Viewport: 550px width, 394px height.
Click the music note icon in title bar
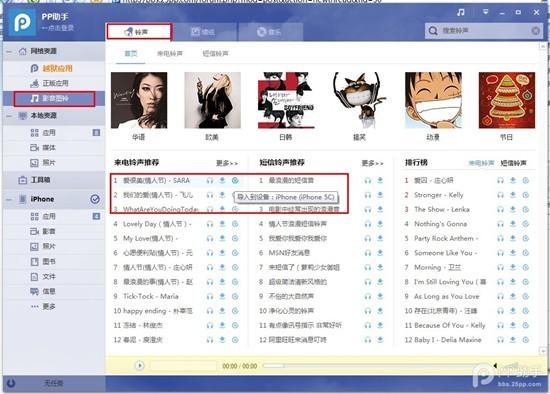(x=461, y=12)
